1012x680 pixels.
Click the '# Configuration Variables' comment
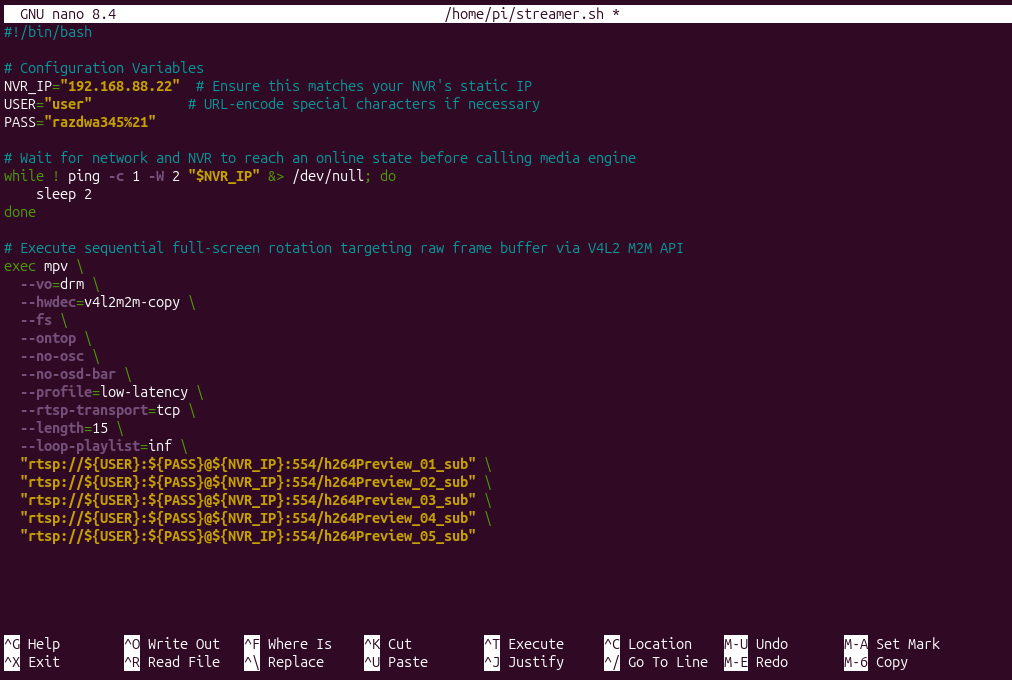(x=104, y=68)
